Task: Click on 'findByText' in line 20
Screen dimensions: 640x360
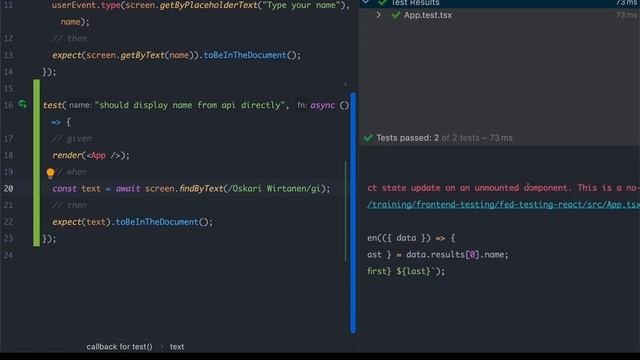Action: click(201, 189)
